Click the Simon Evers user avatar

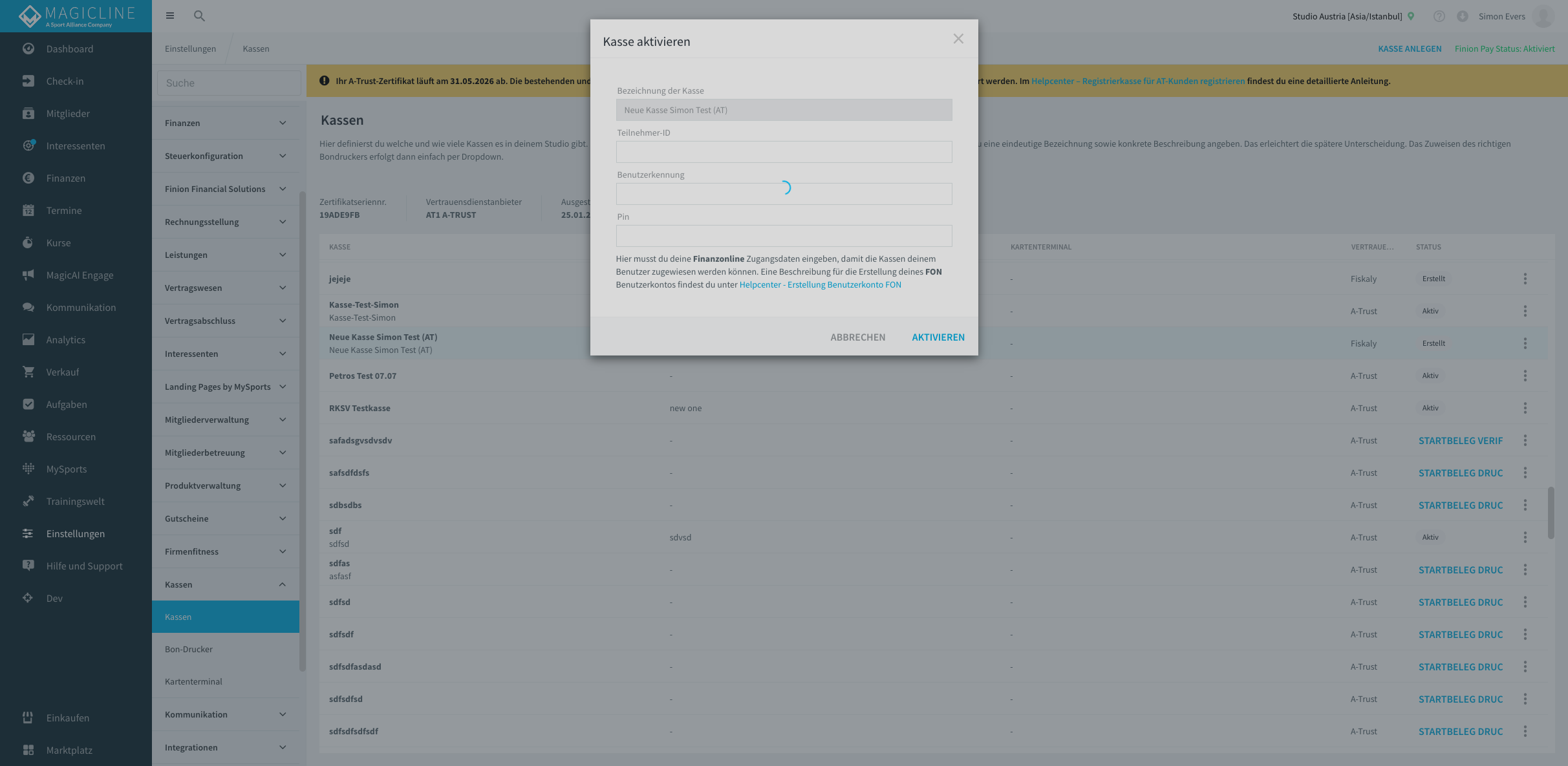1543,16
